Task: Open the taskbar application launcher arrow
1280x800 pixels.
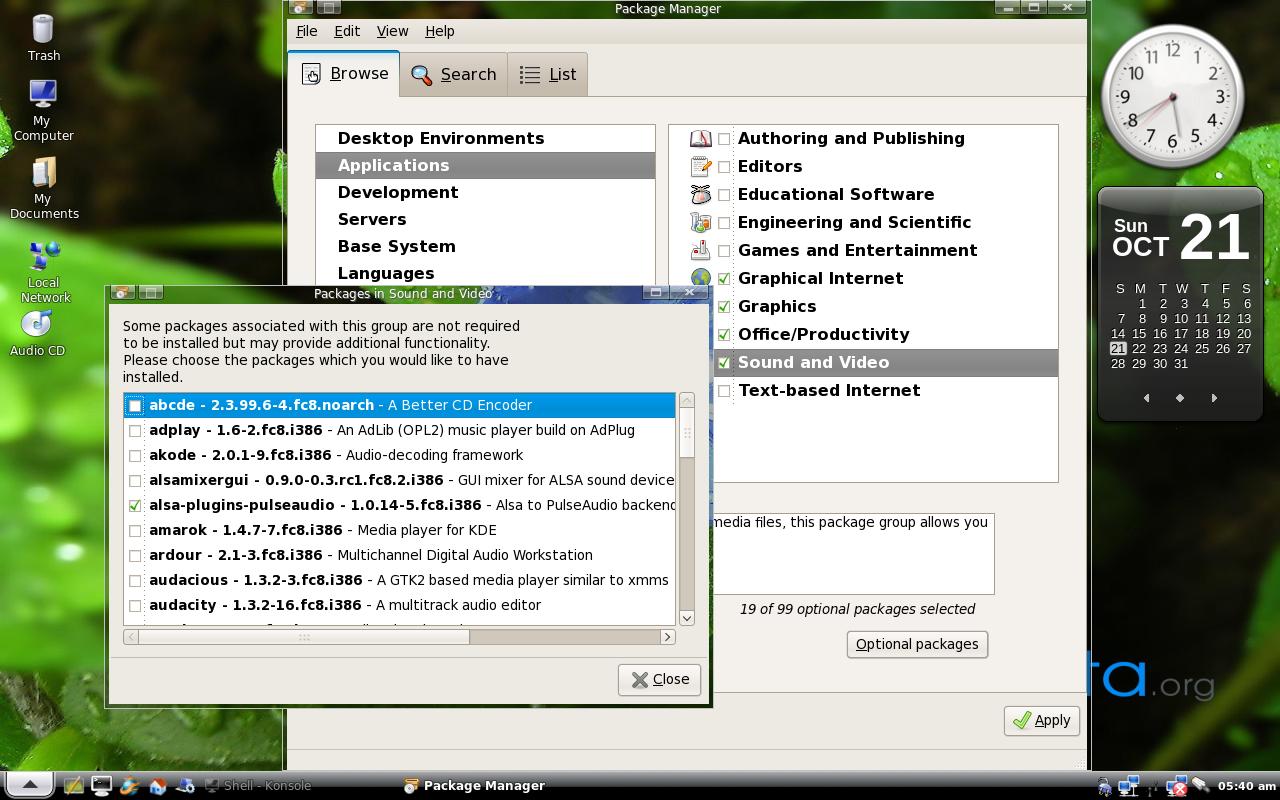Action: point(30,785)
